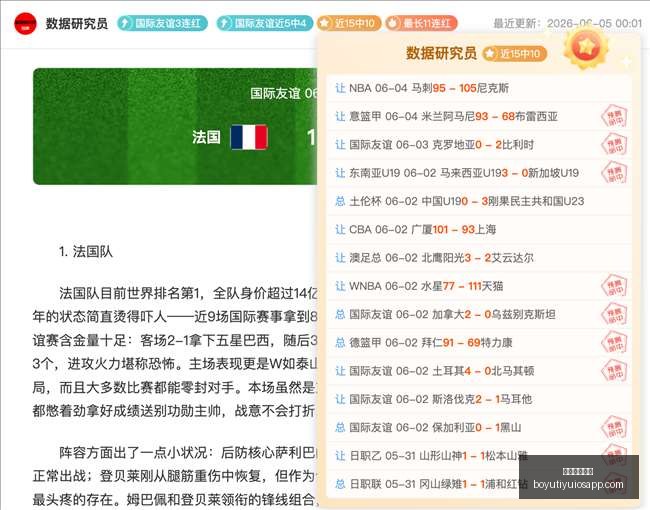Click hit stamp on 土耳其 row
Image resolution: width=650 pixels, height=510 pixels.
(x=614, y=371)
